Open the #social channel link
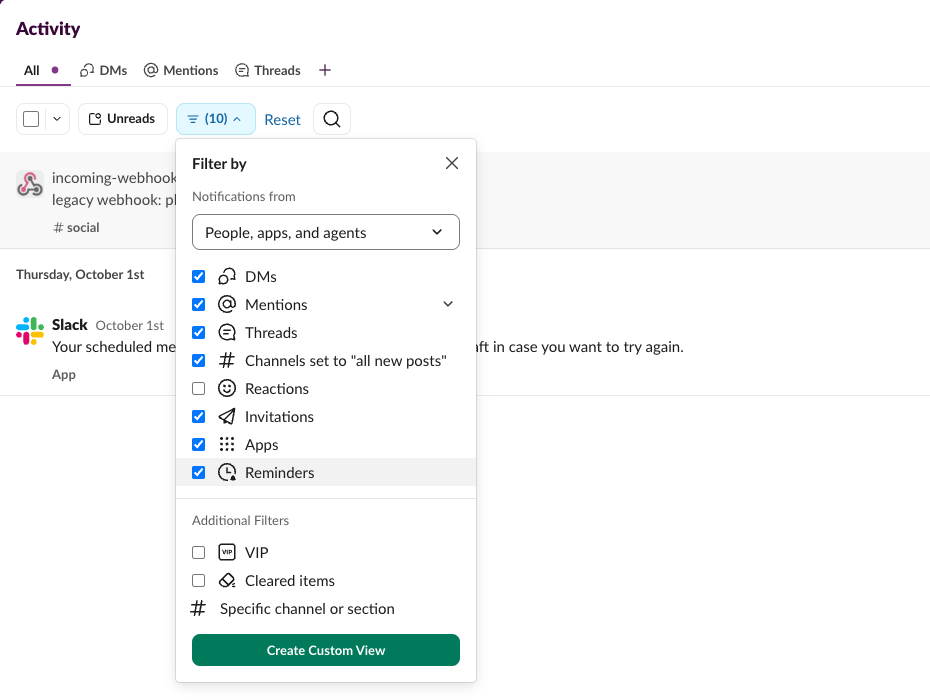This screenshot has width=930, height=700. [x=77, y=228]
